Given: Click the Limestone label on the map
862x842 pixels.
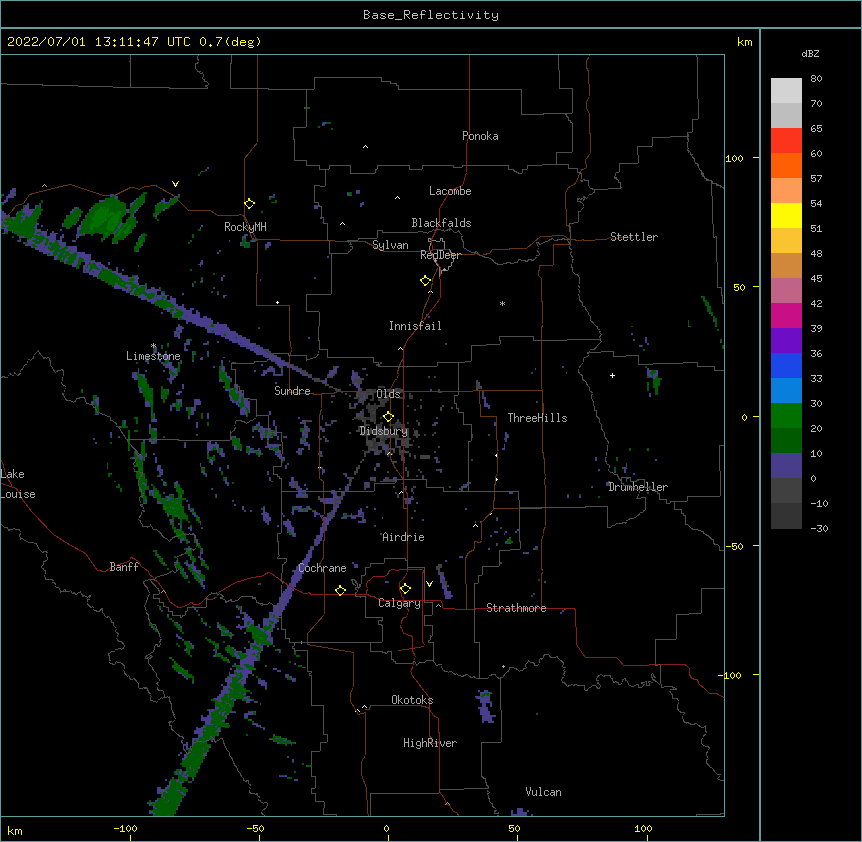Looking at the screenshot, I should coord(153,356).
